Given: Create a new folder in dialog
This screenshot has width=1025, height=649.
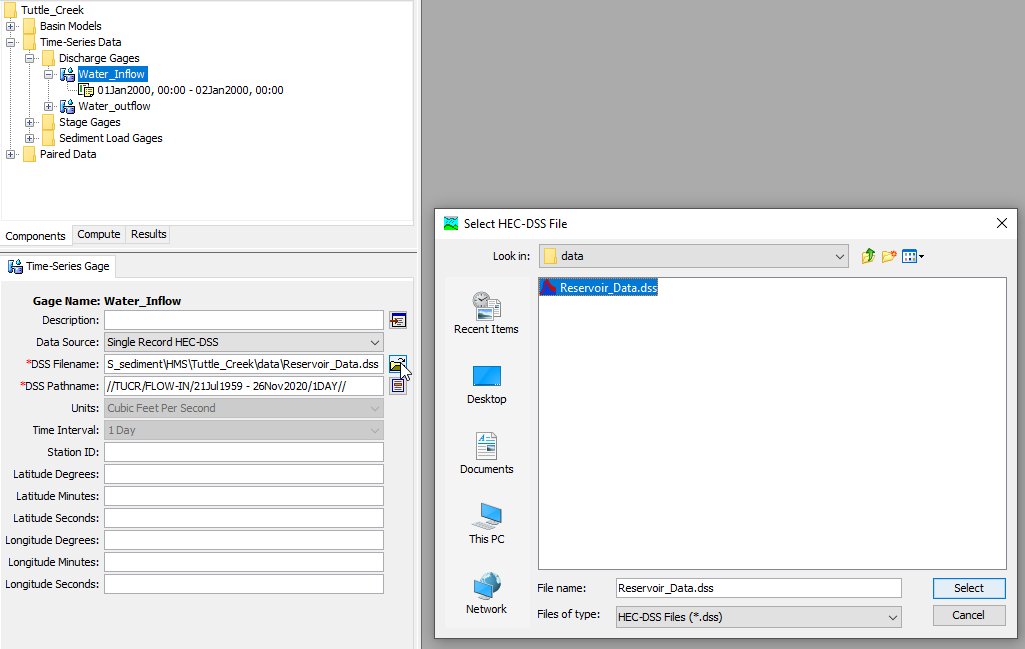Looking at the screenshot, I should pyautogui.click(x=889, y=256).
